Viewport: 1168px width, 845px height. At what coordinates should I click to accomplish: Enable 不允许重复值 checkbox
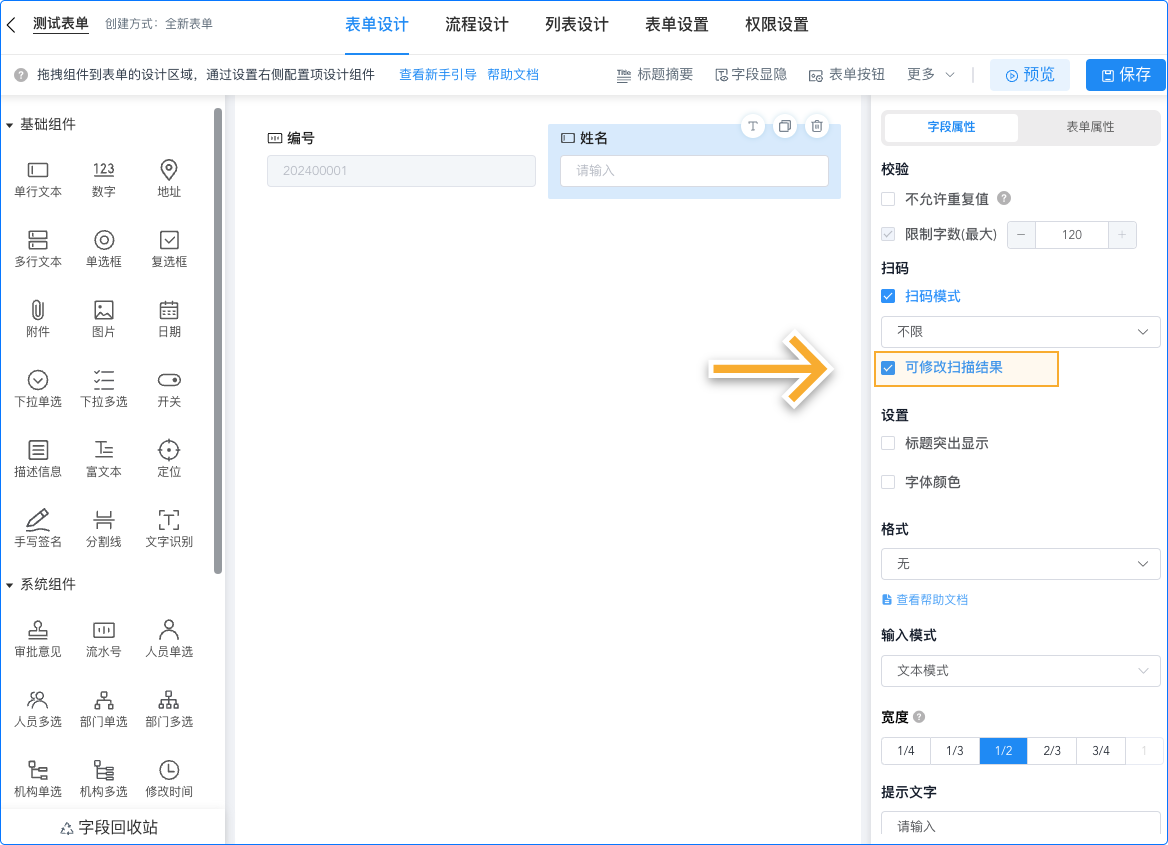click(x=887, y=199)
